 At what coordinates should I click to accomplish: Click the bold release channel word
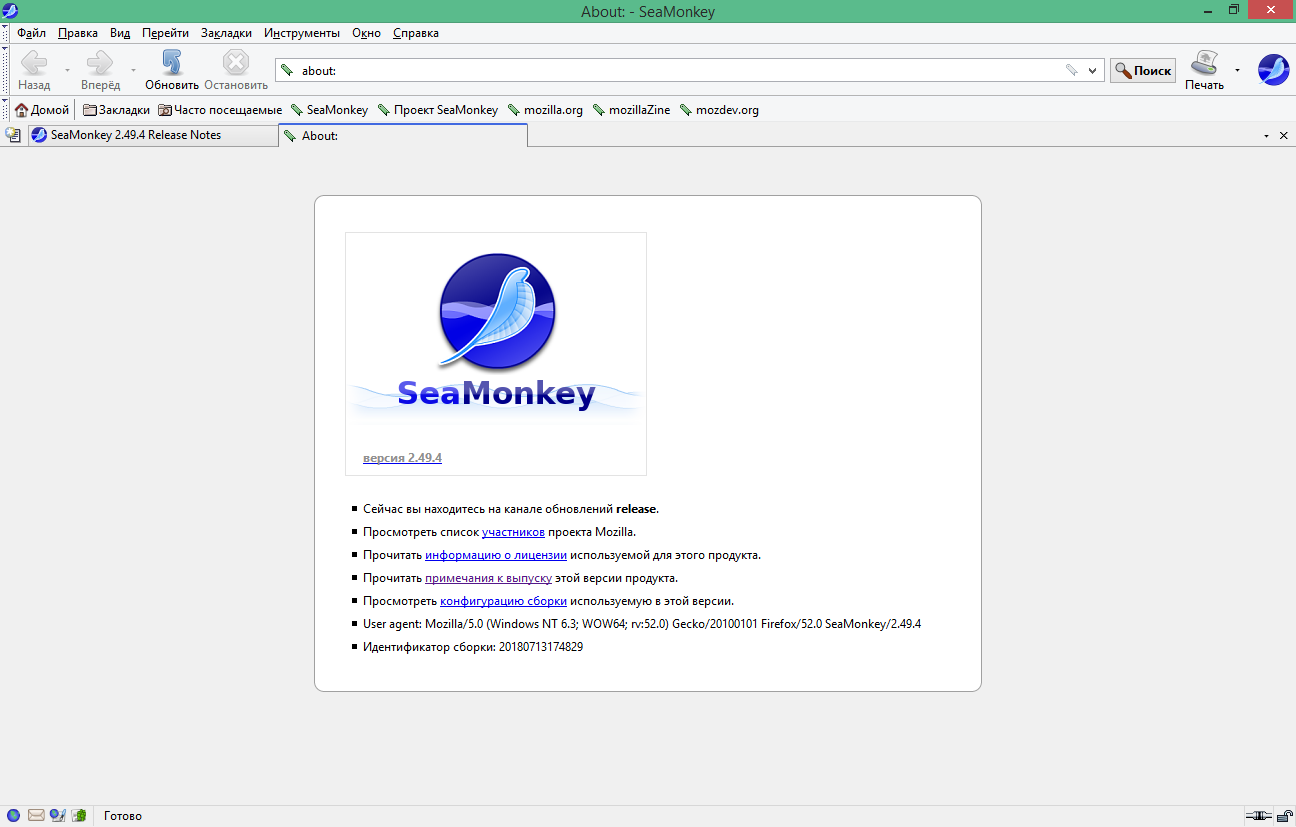[x=636, y=509]
